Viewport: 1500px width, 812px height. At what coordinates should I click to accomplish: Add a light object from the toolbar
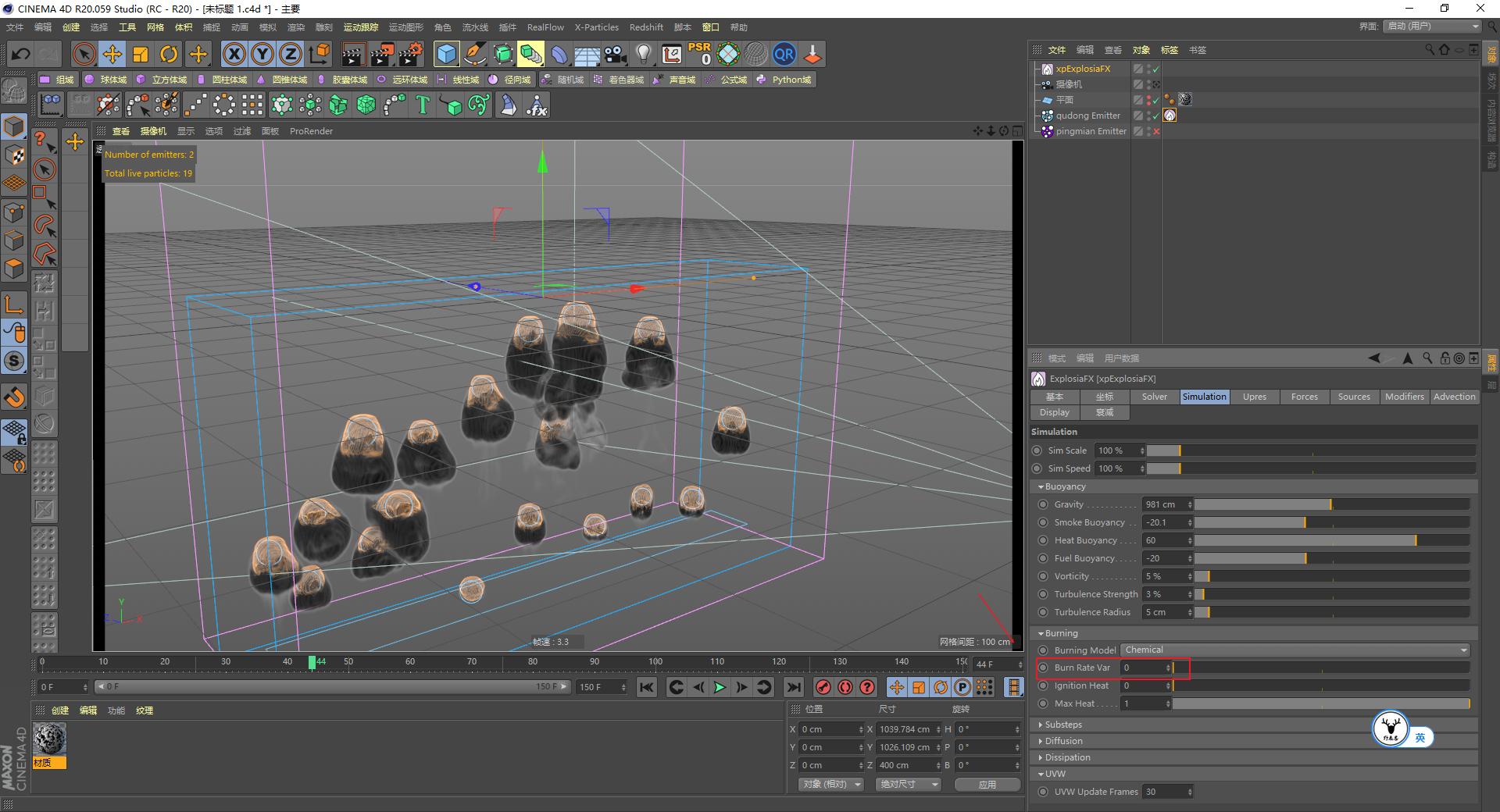pyautogui.click(x=644, y=55)
